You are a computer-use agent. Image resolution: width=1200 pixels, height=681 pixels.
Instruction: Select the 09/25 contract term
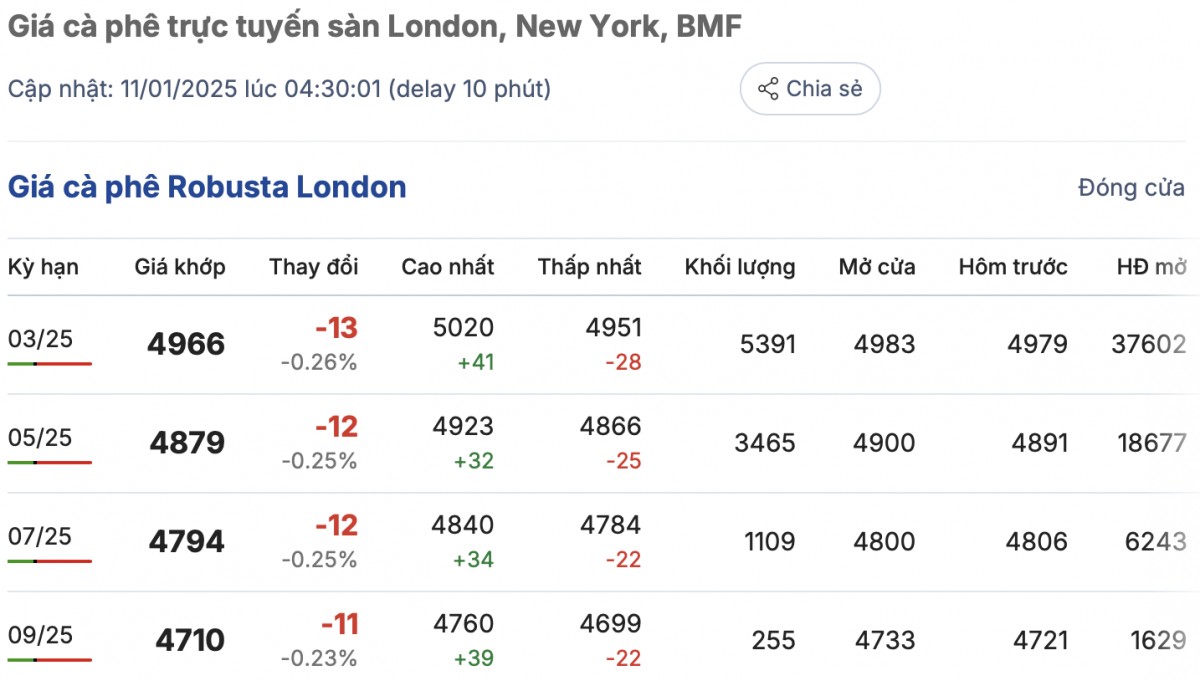[x=41, y=635]
